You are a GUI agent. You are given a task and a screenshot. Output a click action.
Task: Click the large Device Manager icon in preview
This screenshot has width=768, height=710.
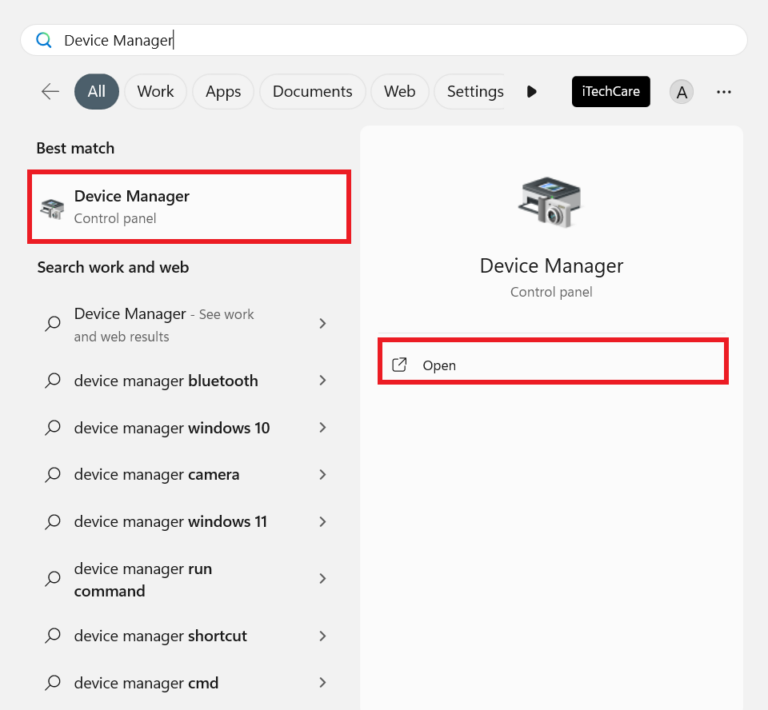click(x=550, y=202)
